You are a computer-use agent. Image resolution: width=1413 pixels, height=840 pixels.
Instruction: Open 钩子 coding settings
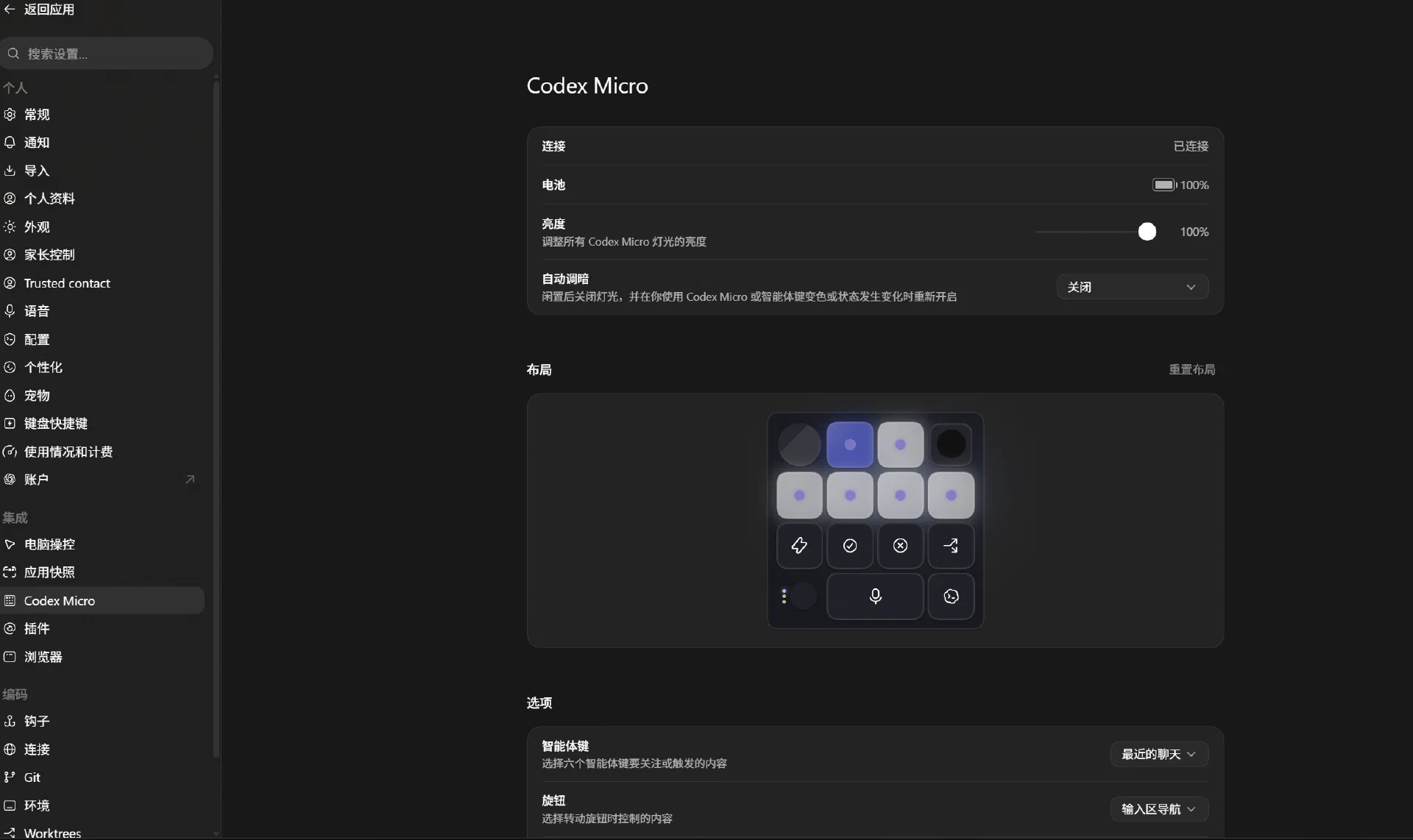pyautogui.click(x=102, y=722)
